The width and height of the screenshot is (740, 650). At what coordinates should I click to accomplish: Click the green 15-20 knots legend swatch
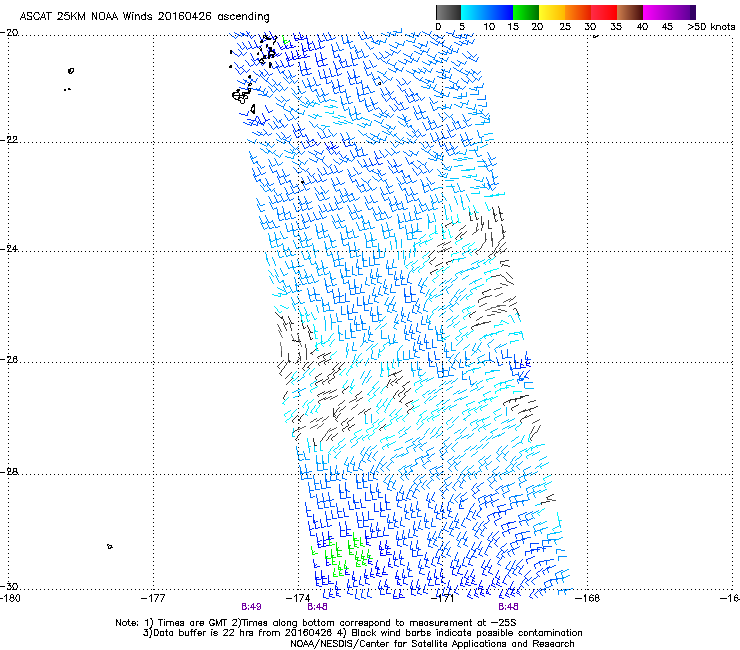click(526, 12)
